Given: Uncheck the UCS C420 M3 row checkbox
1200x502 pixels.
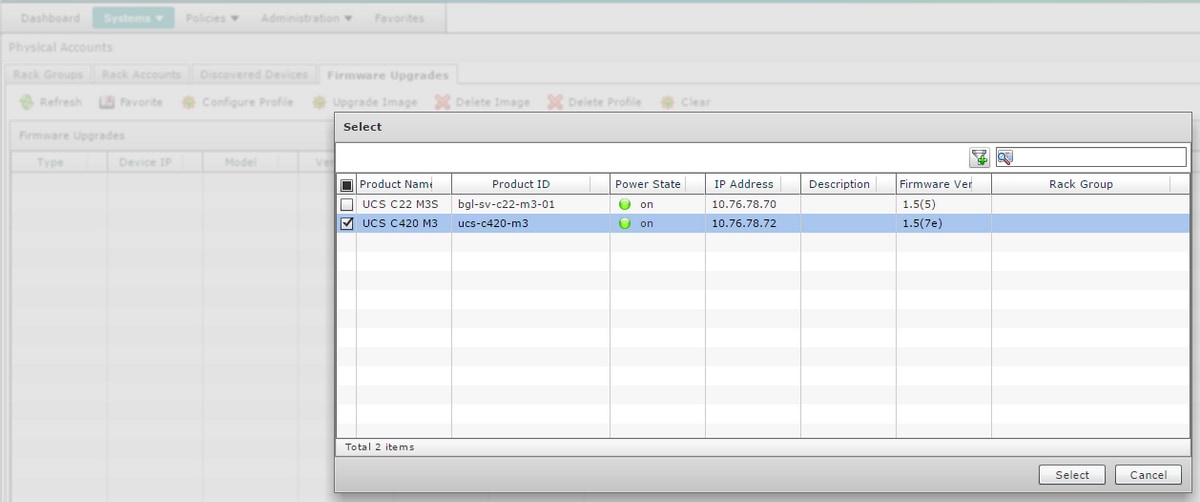Looking at the screenshot, I should click(x=347, y=223).
